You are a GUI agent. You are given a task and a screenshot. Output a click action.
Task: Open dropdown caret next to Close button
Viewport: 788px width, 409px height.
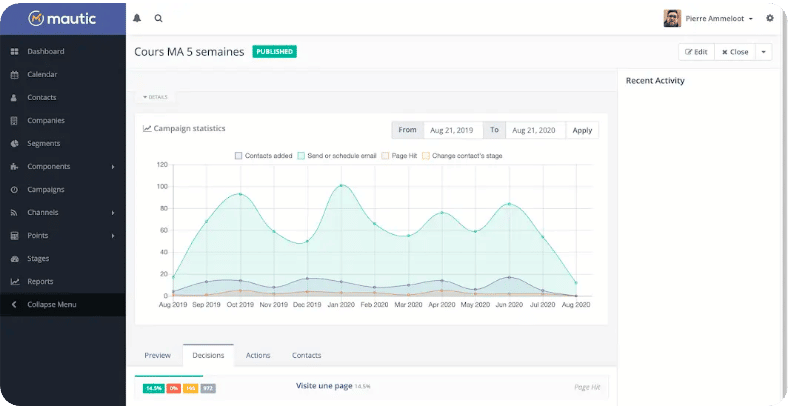pos(764,52)
